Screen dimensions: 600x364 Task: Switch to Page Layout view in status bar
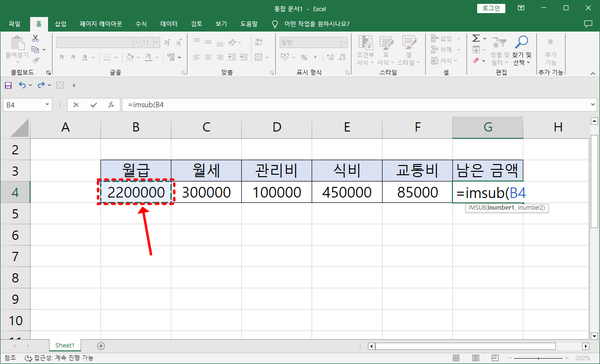tap(476, 358)
